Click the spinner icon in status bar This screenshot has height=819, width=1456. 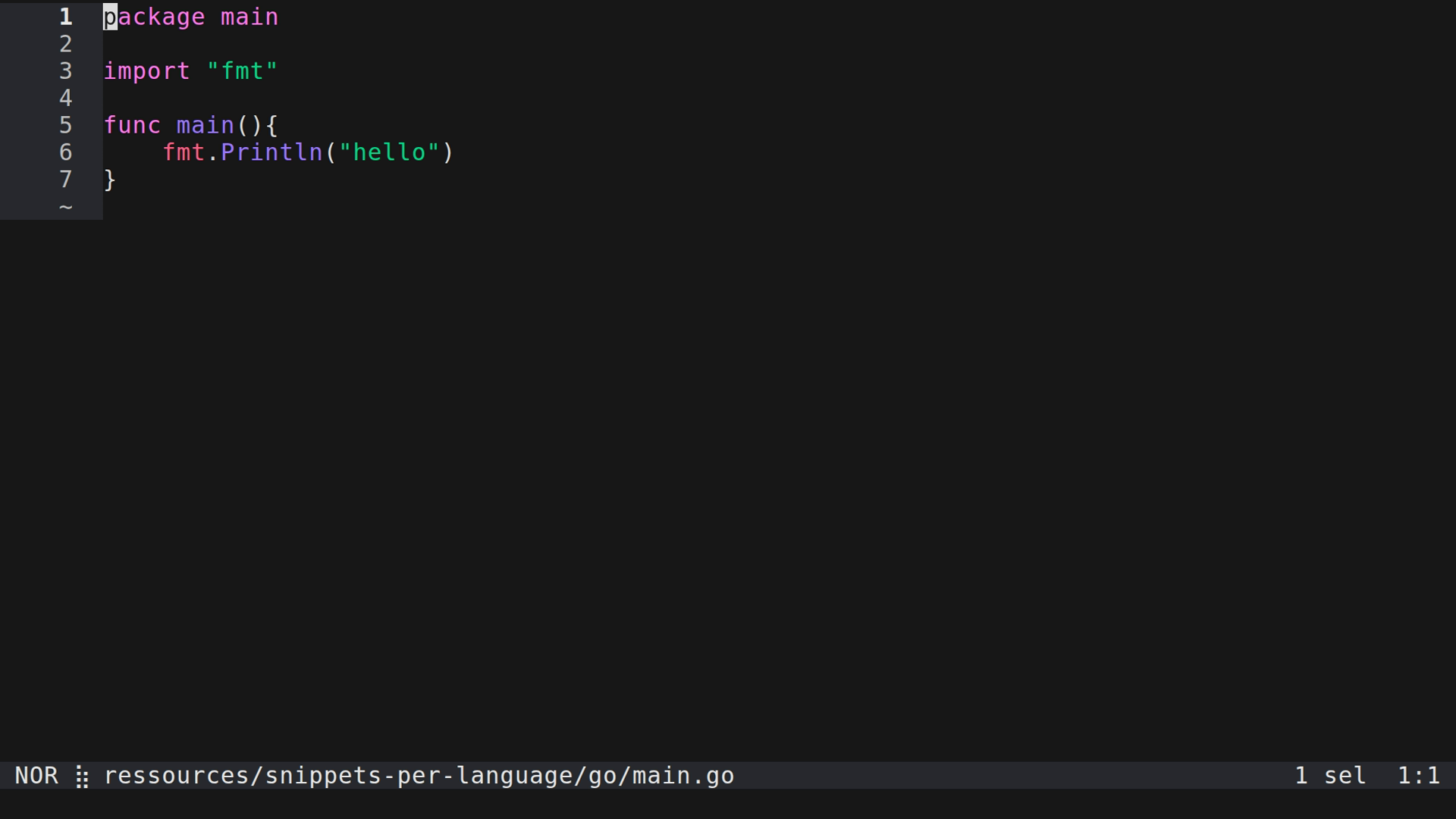[82, 777]
